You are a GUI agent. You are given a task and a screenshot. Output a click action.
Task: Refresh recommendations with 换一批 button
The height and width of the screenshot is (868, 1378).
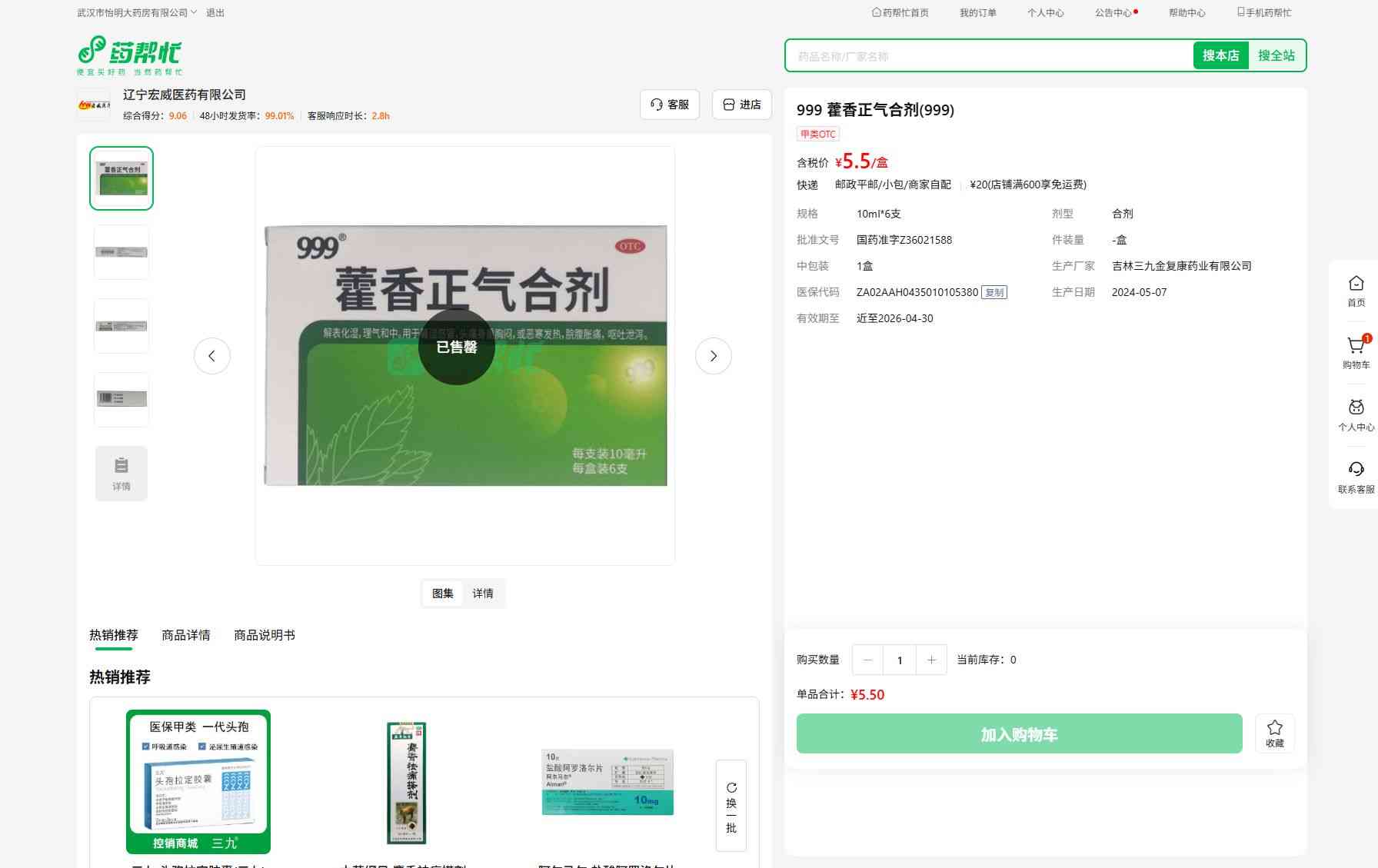coord(731,806)
